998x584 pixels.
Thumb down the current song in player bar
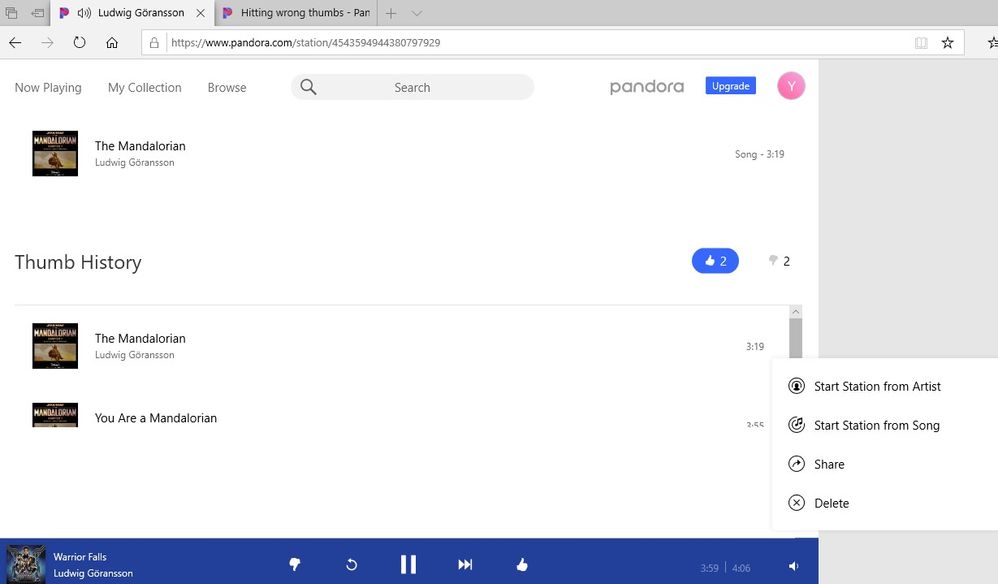pos(295,565)
